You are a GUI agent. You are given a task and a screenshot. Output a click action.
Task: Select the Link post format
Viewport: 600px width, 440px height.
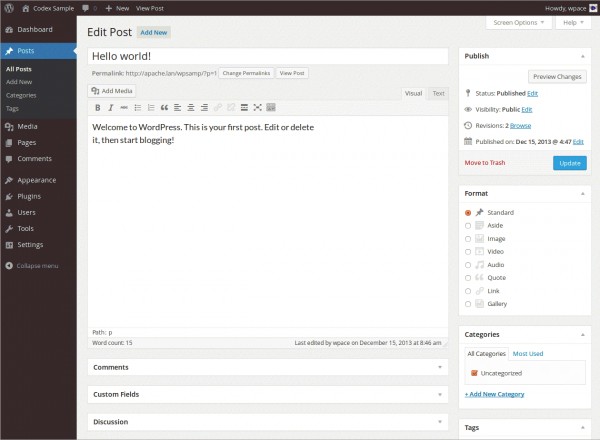(468, 291)
